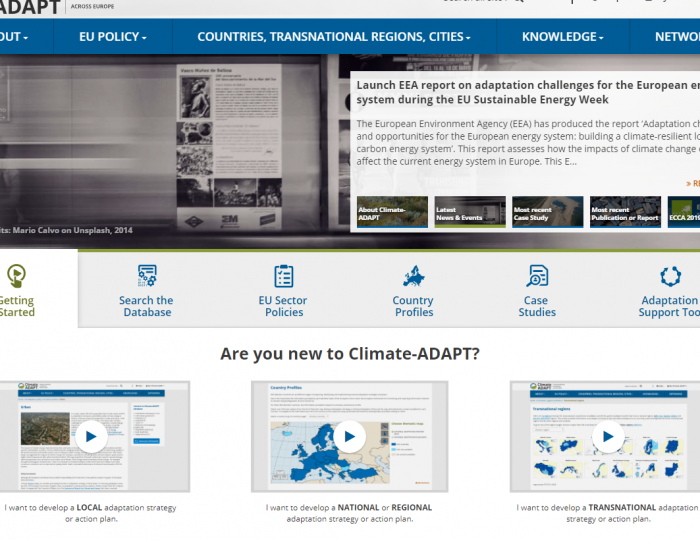Click the EU Sector Policies clipboard icon
This screenshot has width=700, height=540.
pyautogui.click(x=283, y=275)
